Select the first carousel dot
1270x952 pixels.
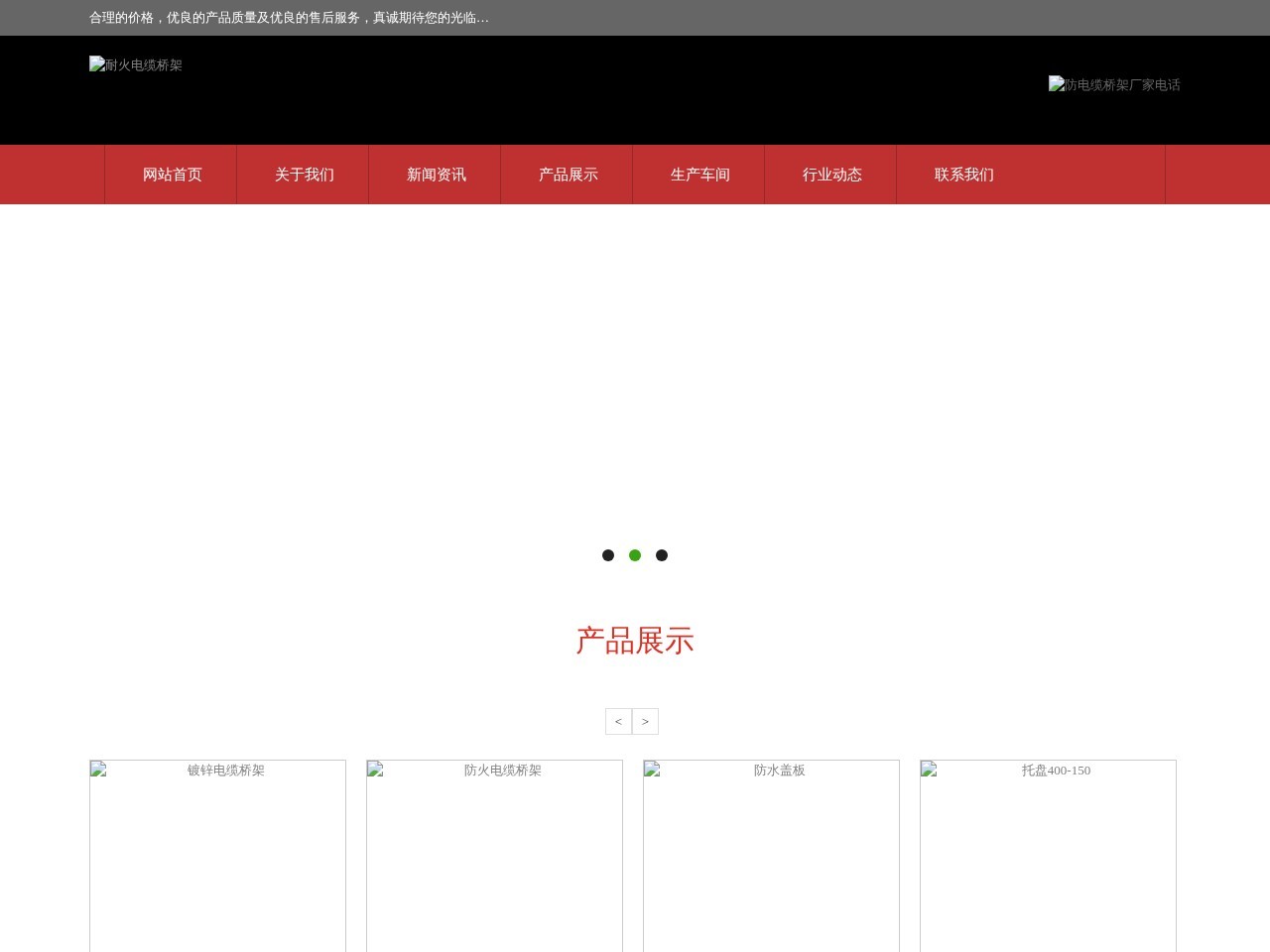(x=608, y=555)
